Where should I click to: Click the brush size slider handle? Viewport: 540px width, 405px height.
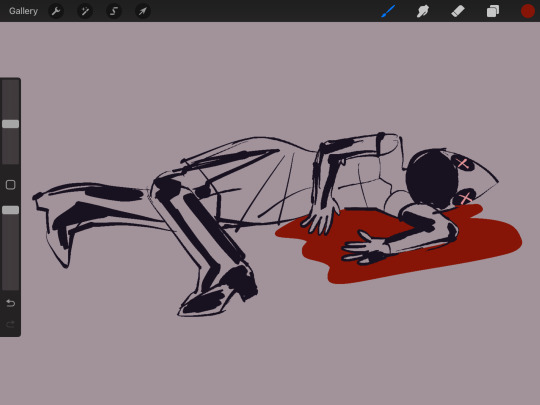[x=10, y=124]
